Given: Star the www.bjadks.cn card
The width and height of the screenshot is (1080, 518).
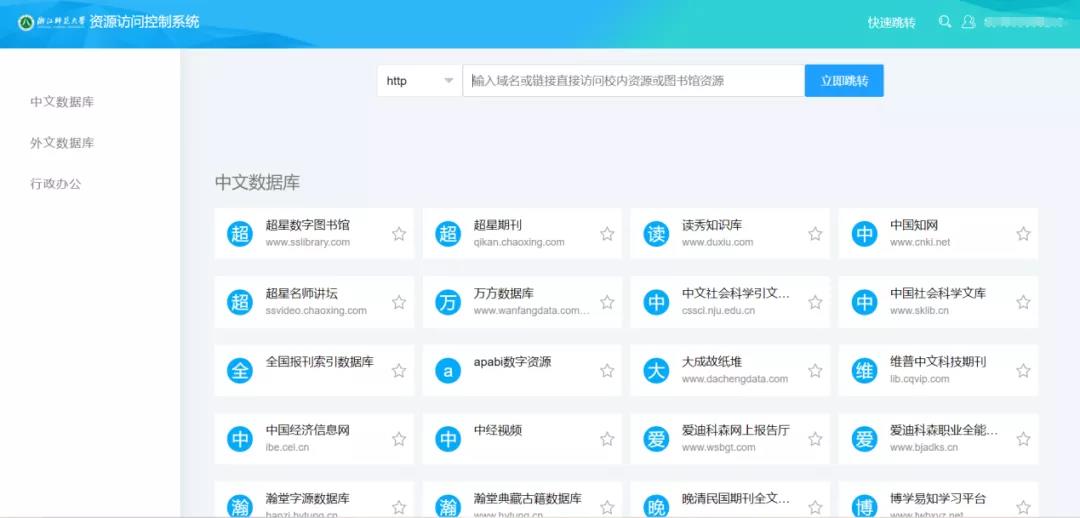Looking at the screenshot, I should pos(1024,439).
